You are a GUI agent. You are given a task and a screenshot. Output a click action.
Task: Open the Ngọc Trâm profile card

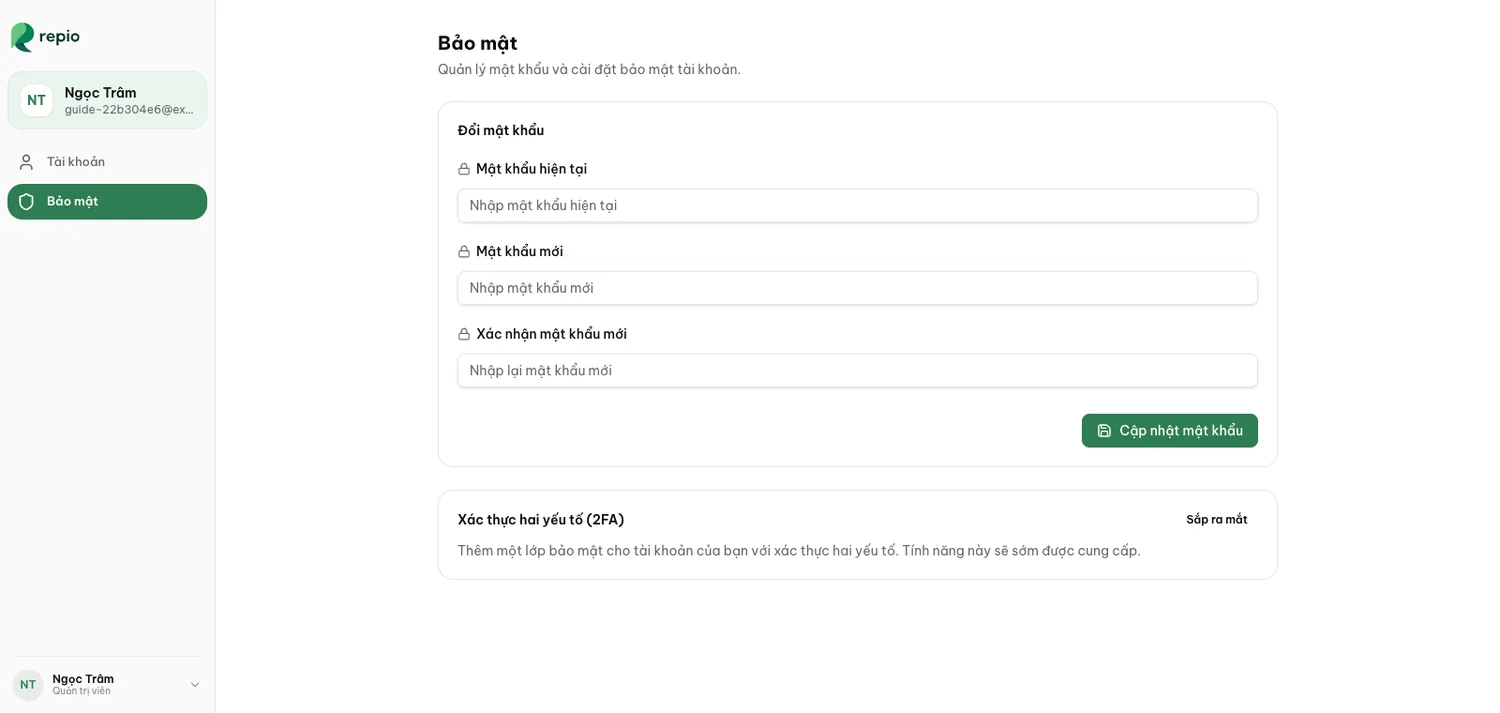(107, 100)
